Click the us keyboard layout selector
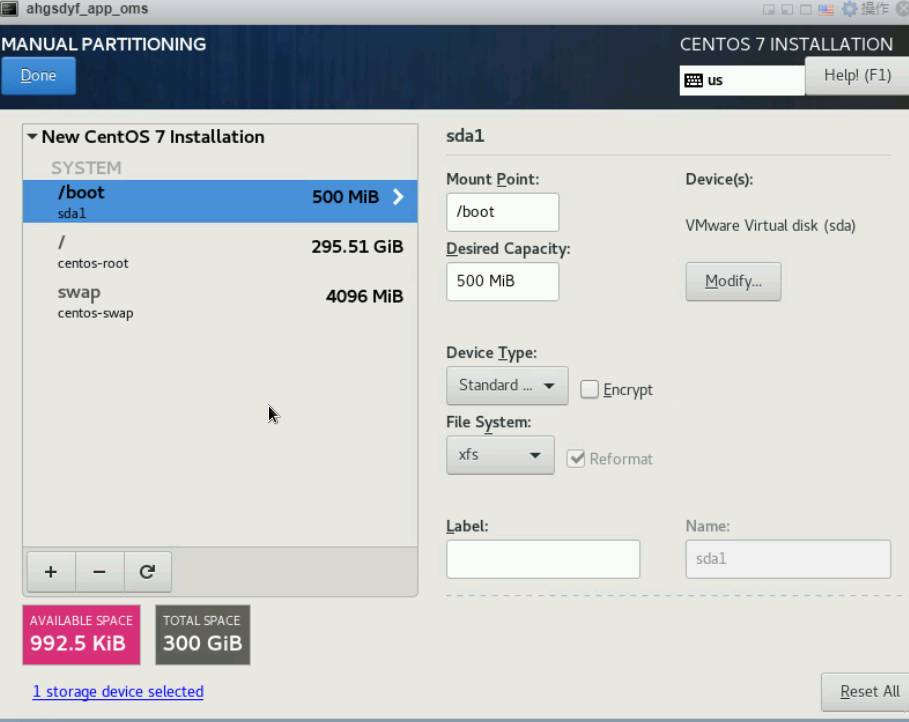The image size is (909, 722). (742, 80)
